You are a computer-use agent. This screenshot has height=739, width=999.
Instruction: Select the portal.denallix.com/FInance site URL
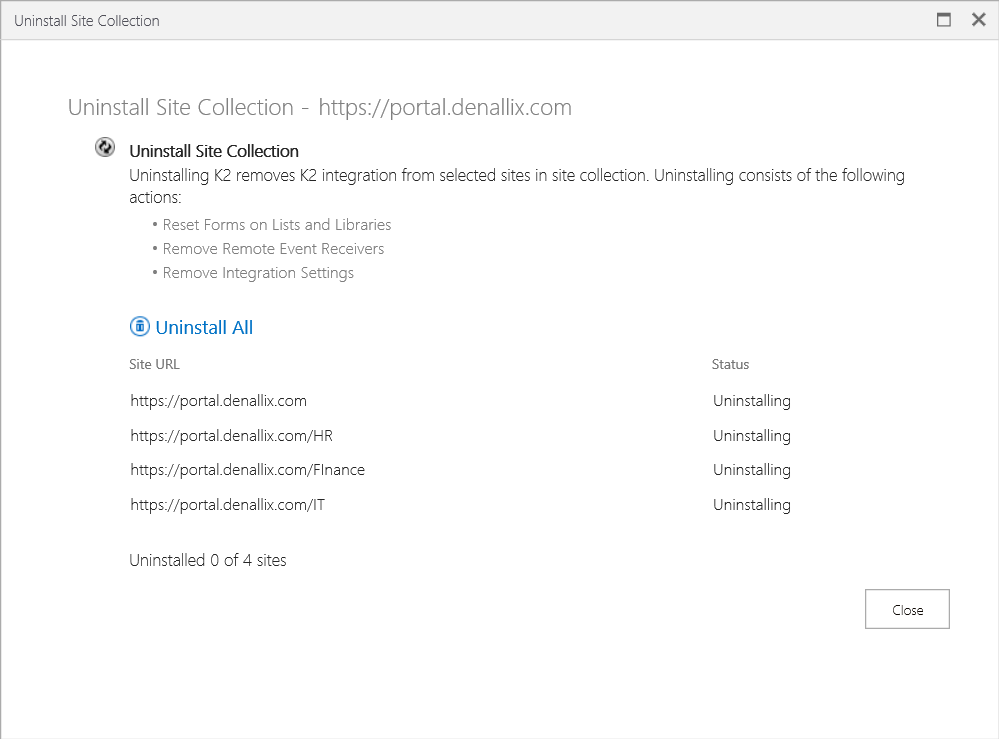pos(247,470)
